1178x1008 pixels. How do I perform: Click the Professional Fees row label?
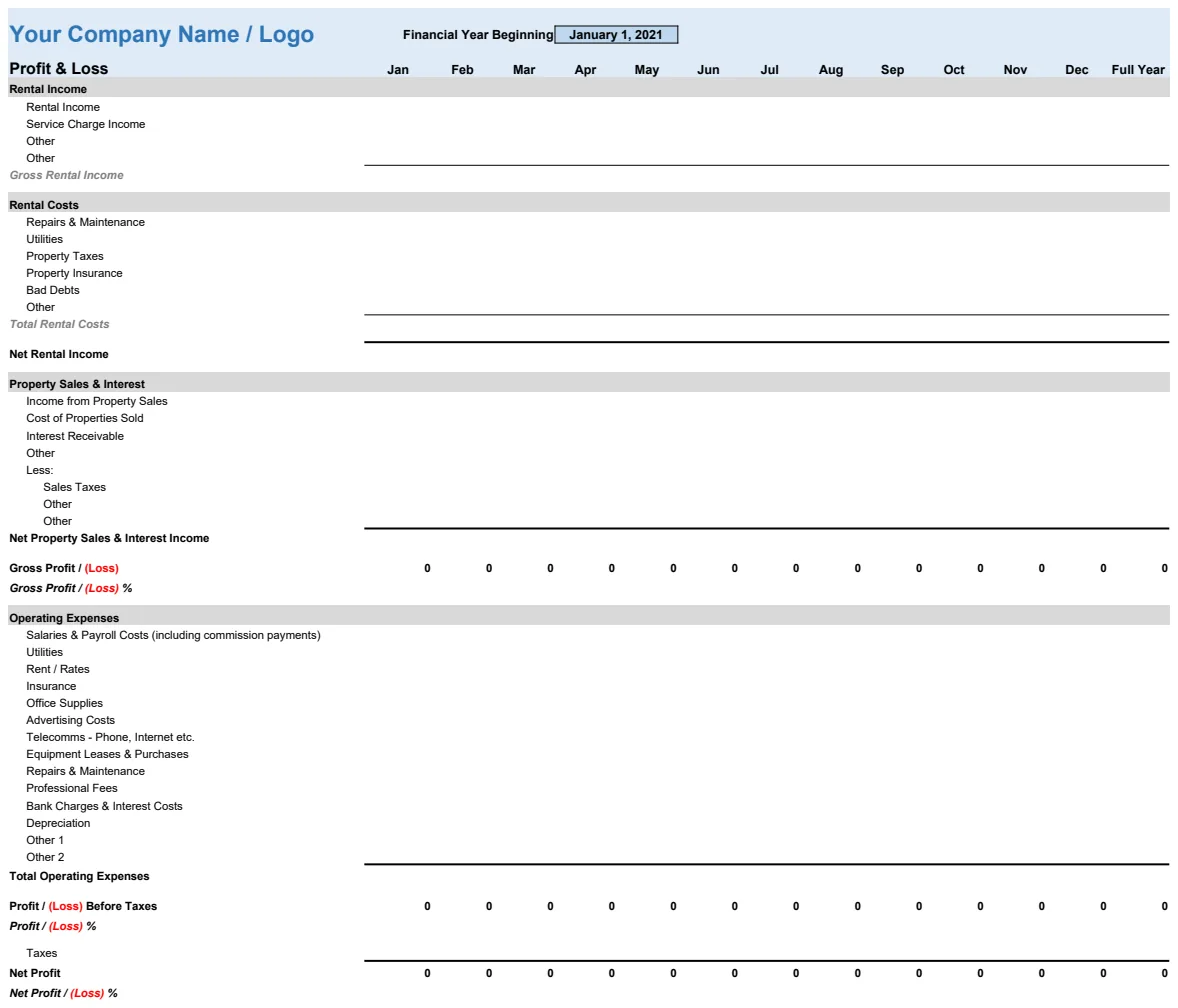[x=72, y=789]
